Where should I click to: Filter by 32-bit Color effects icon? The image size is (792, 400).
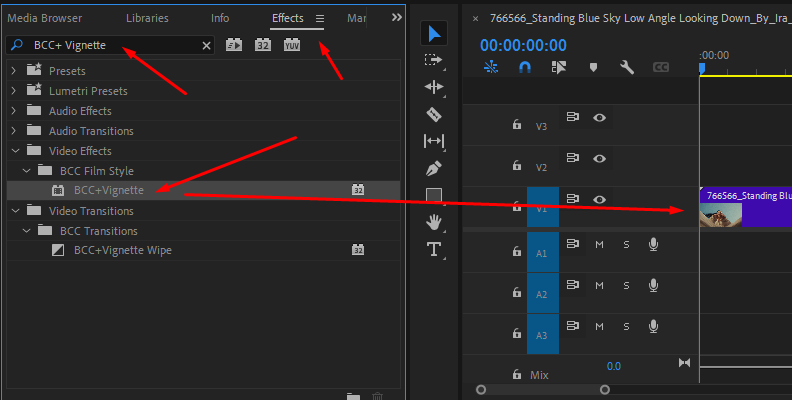pos(263,45)
